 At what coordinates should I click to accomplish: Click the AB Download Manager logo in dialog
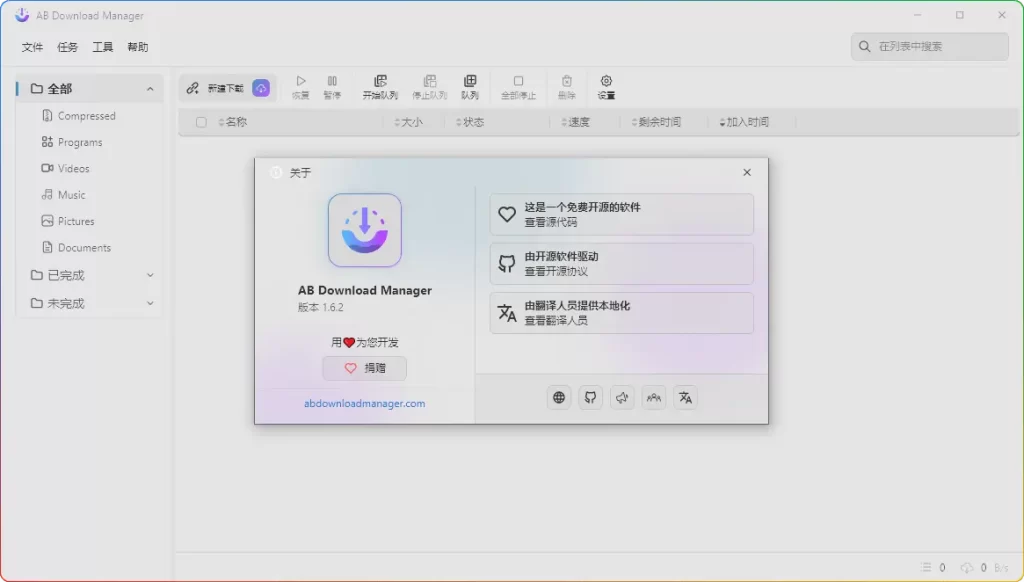point(364,230)
